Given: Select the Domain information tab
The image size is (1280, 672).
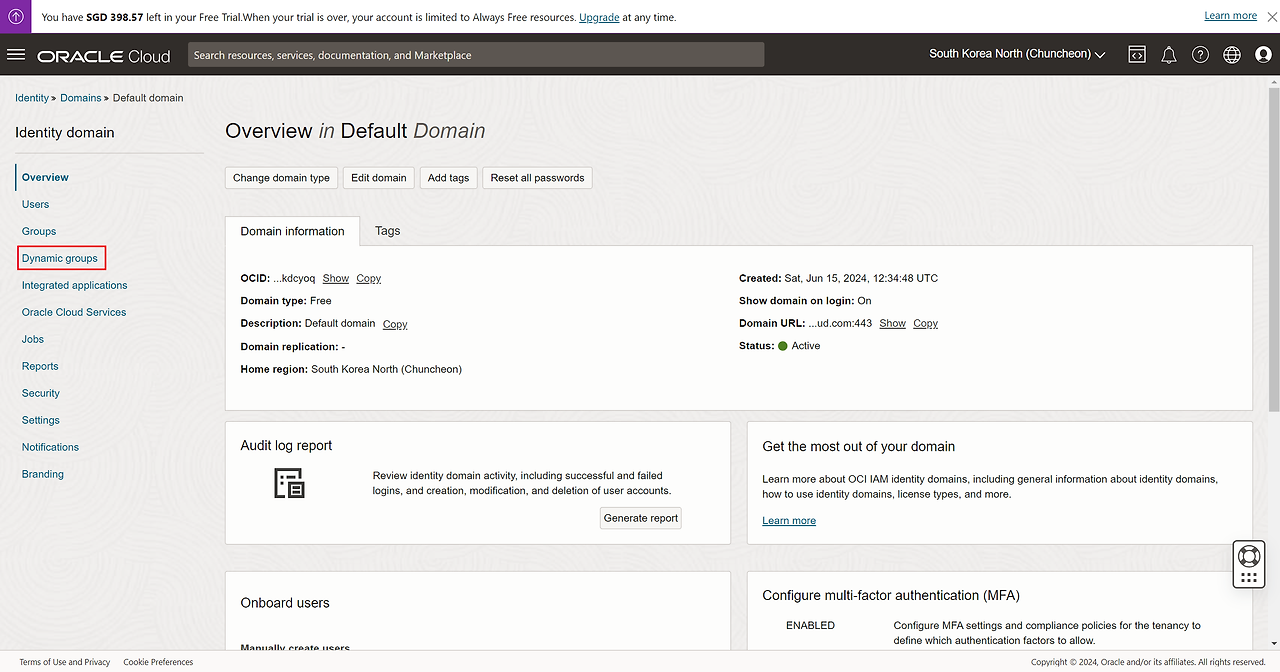Looking at the screenshot, I should 292,231.
